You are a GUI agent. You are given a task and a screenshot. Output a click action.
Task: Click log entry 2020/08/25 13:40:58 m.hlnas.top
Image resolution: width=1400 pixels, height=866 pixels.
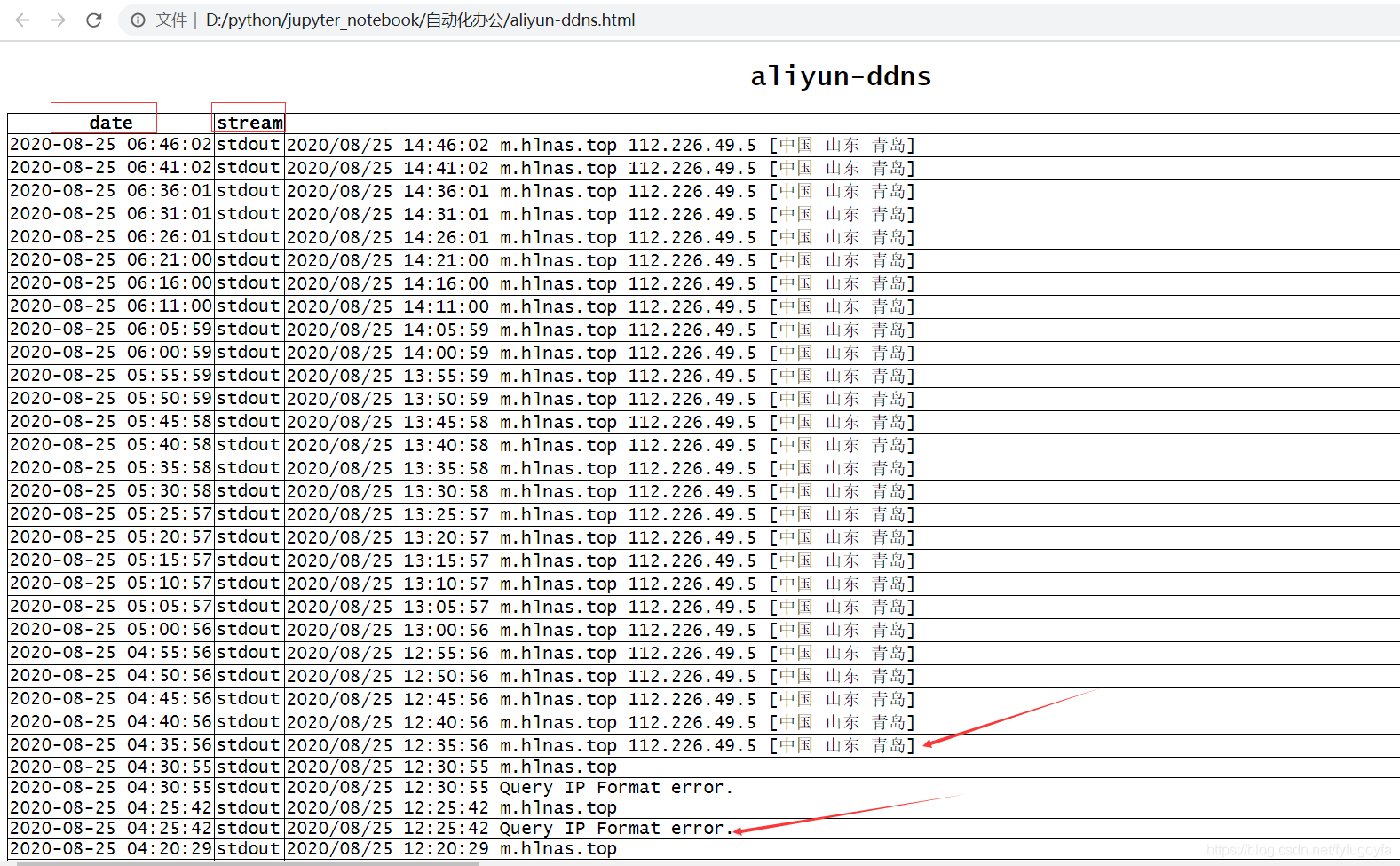coord(600,445)
